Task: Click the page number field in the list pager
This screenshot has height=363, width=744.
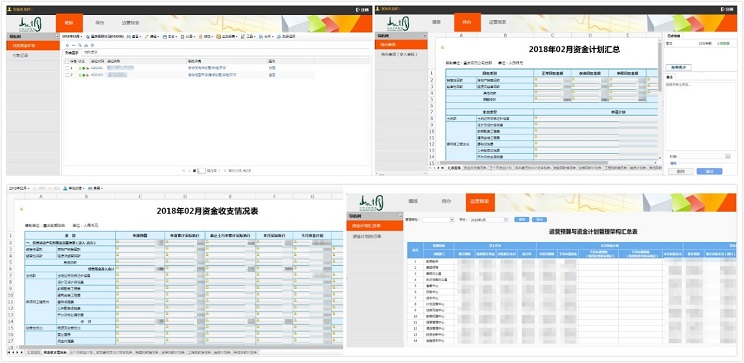Action: click(202, 170)
